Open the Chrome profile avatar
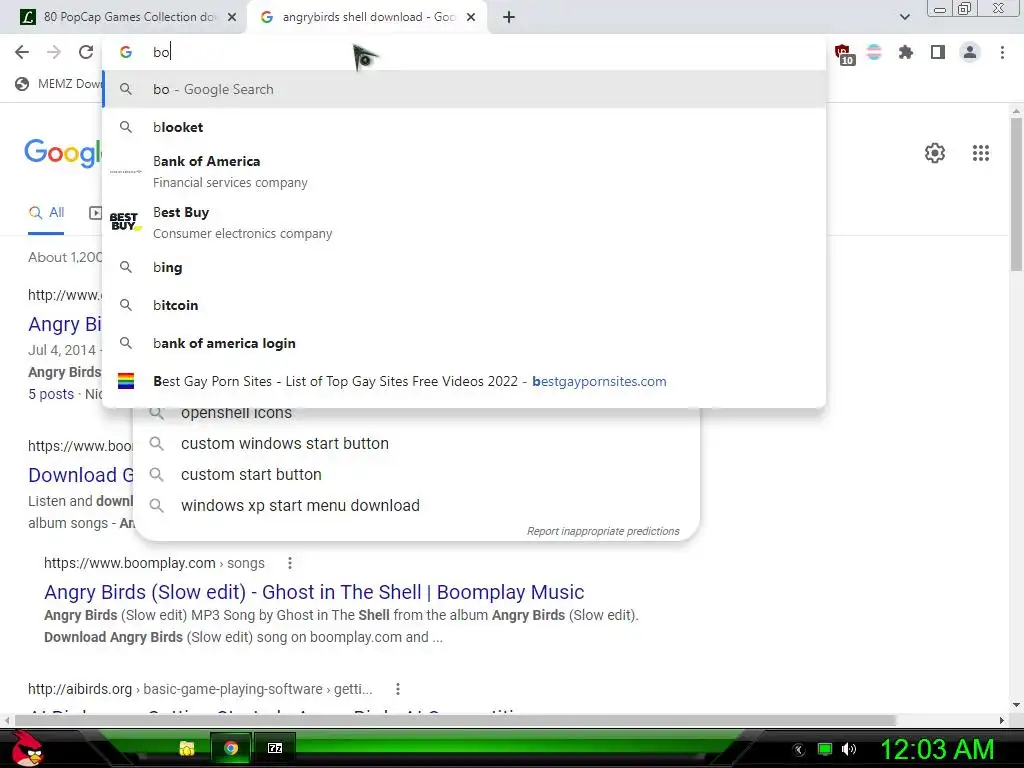The height and width of the screenshot is (768, 1024). 970,52
